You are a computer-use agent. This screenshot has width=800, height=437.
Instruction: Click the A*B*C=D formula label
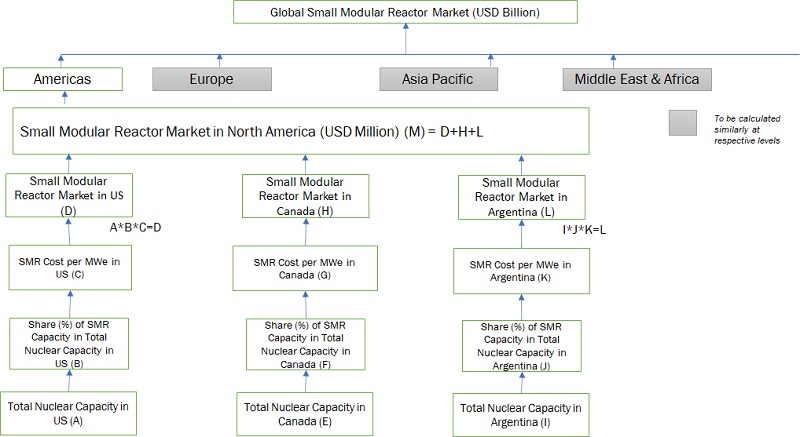point(135,227)
